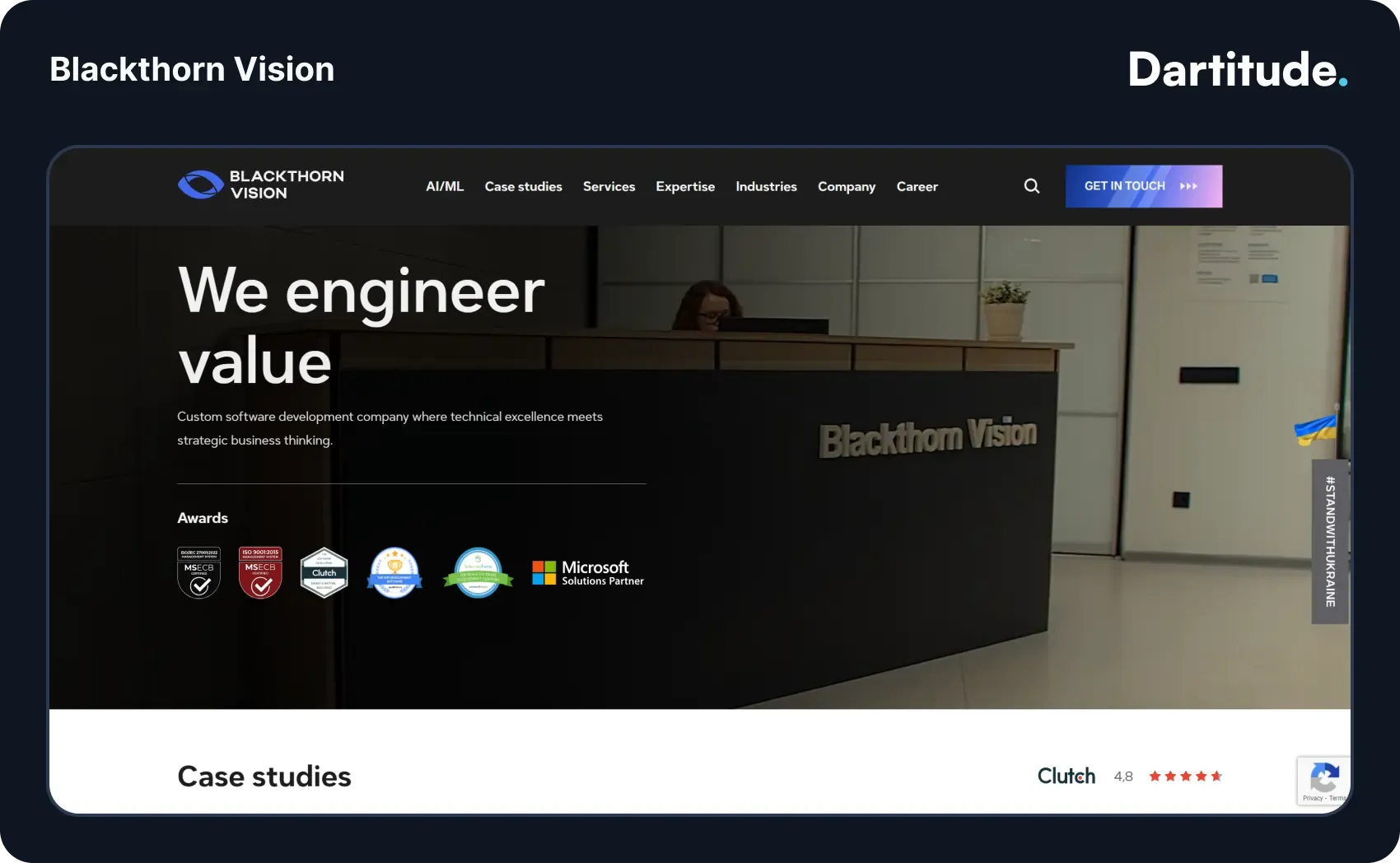Open the Case studies nav item
Image resolution: width=1400 pixels, height=863 pixels.
[523, 187]
